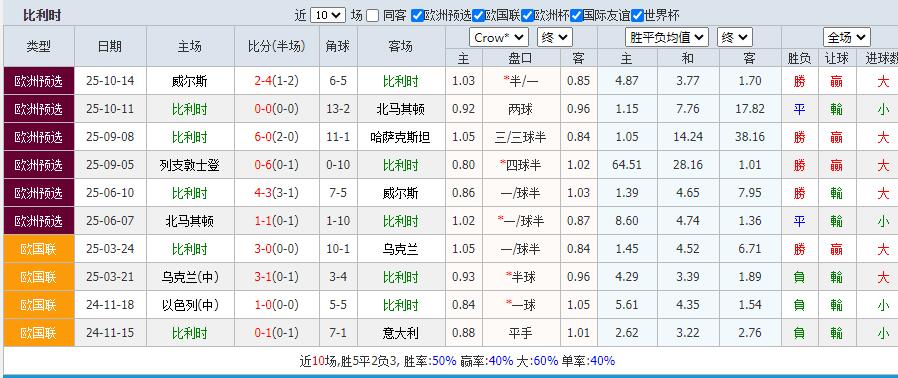898x378 pixels.
Task: Uncheck the 欧洲杯 filter checkbox
Action: (x=527, y=15)
